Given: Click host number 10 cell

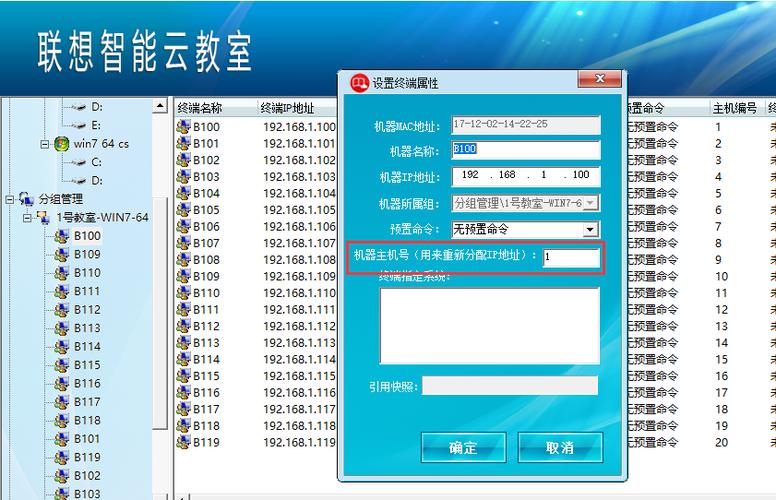Looking at the screenshot, I should [x=722, y=276].
